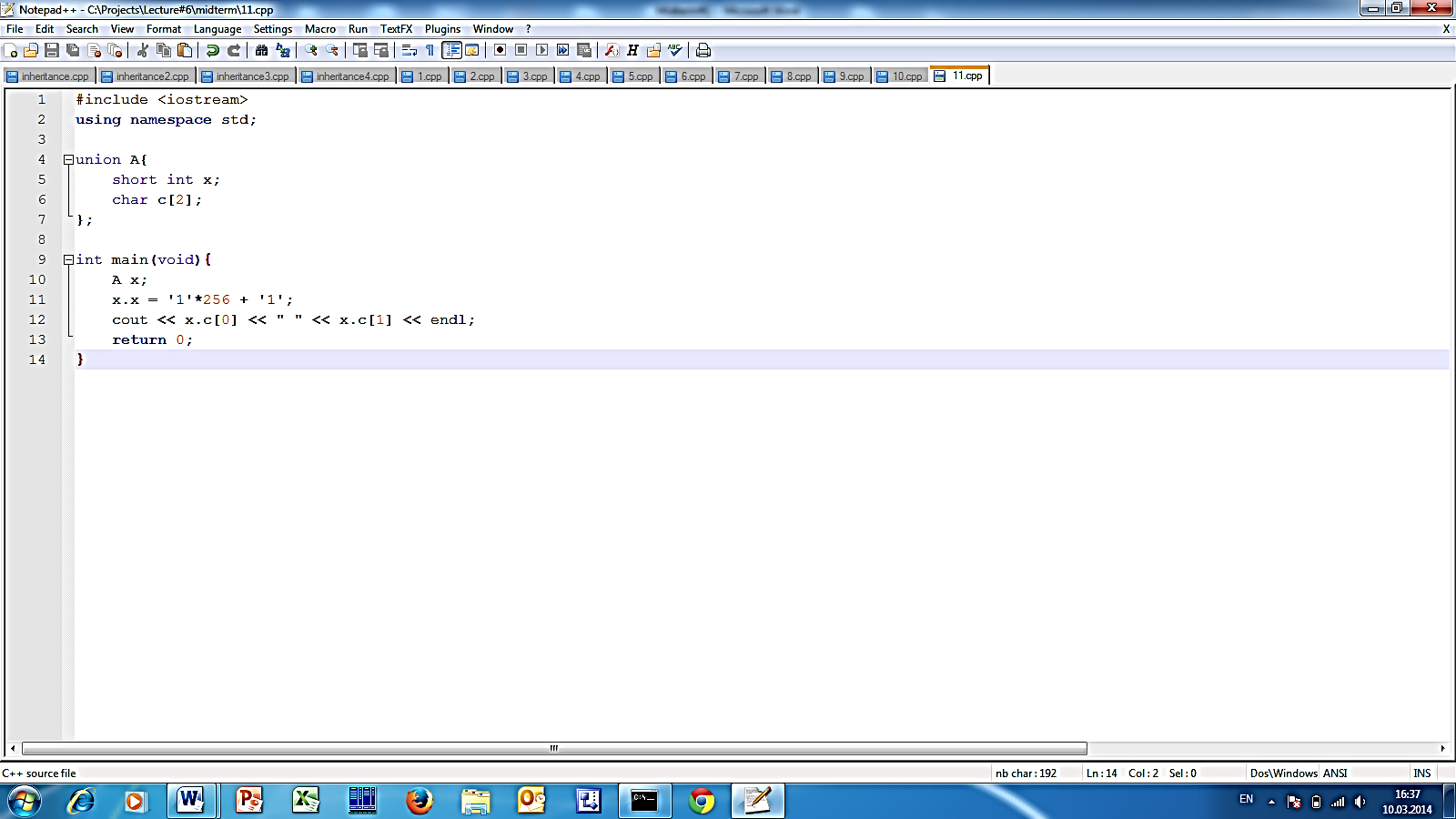1456x819 pixels.
Task: Open Internet Explorer from taskbar
Action: pyautogui.click(x=81, y=801)
